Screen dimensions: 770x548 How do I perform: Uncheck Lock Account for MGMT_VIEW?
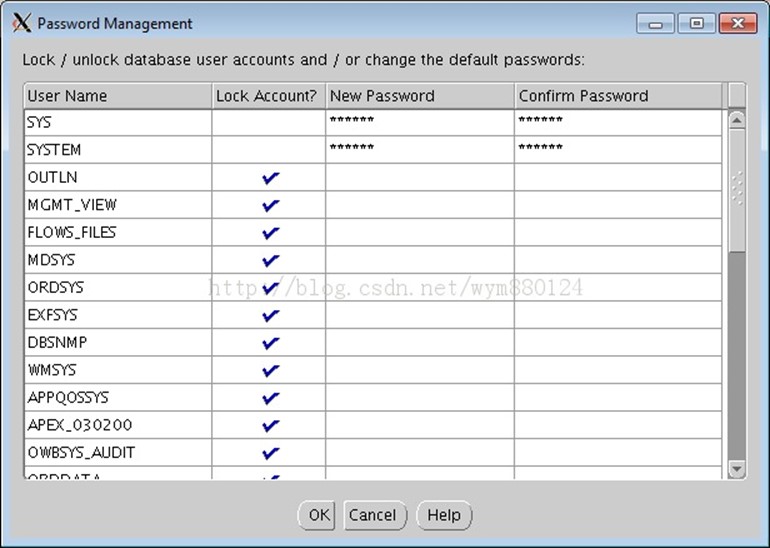271,205
